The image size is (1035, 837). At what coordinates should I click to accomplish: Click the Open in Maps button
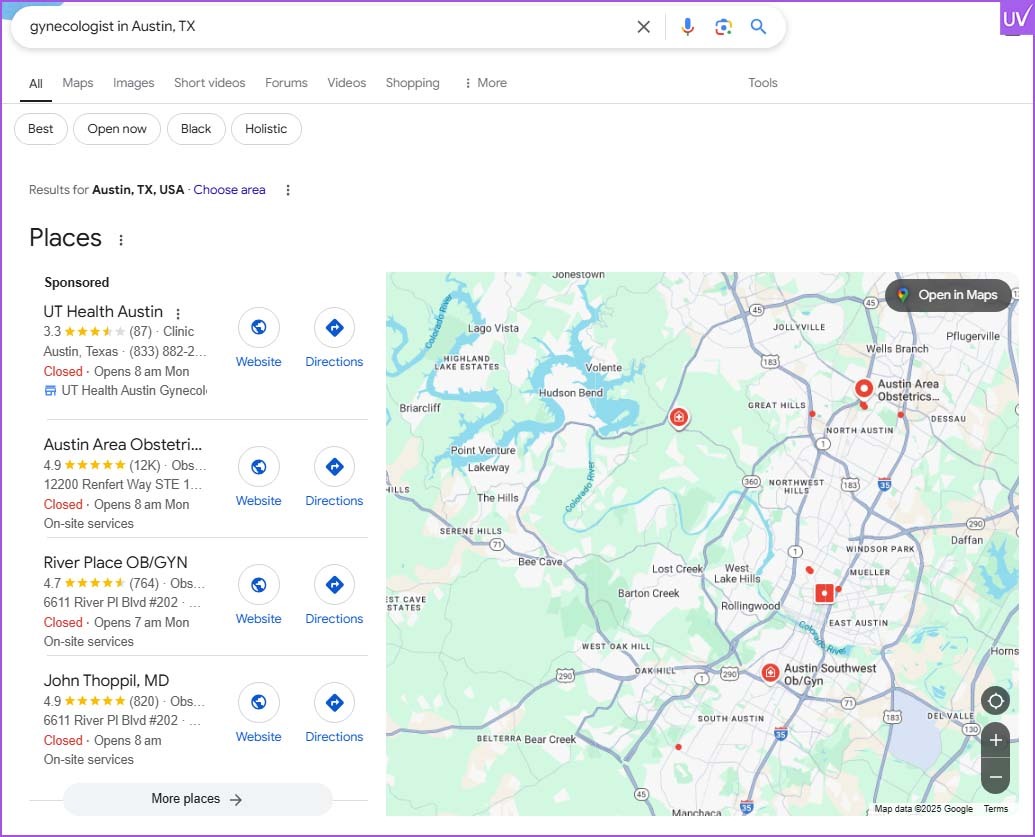tap(949, 295)
